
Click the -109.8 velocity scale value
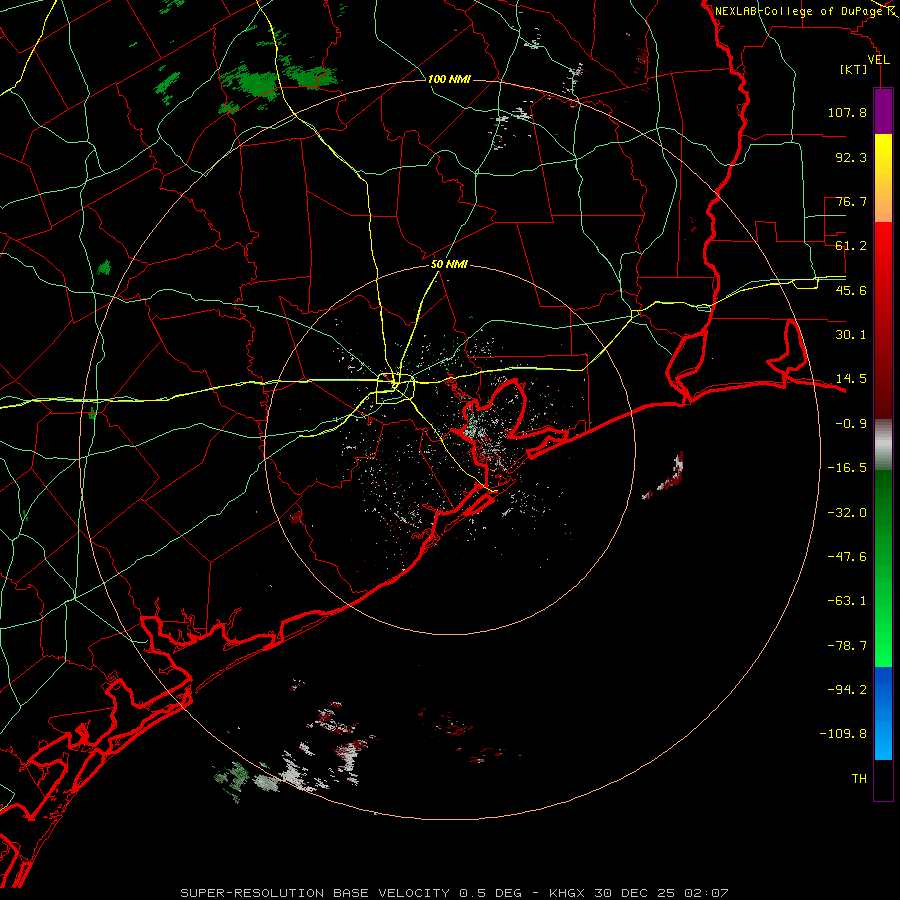(x=843, y=734)
